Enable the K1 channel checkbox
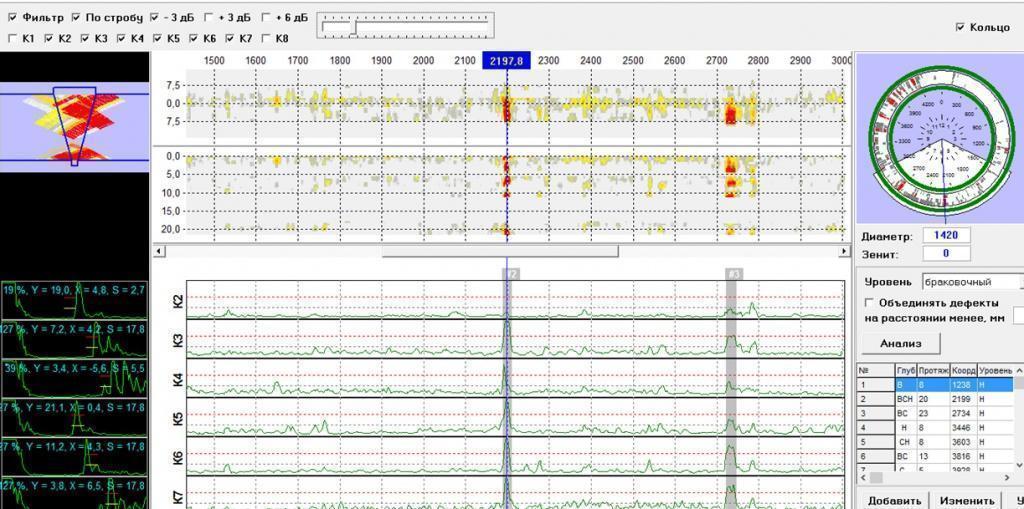 (x=13, y=38)
